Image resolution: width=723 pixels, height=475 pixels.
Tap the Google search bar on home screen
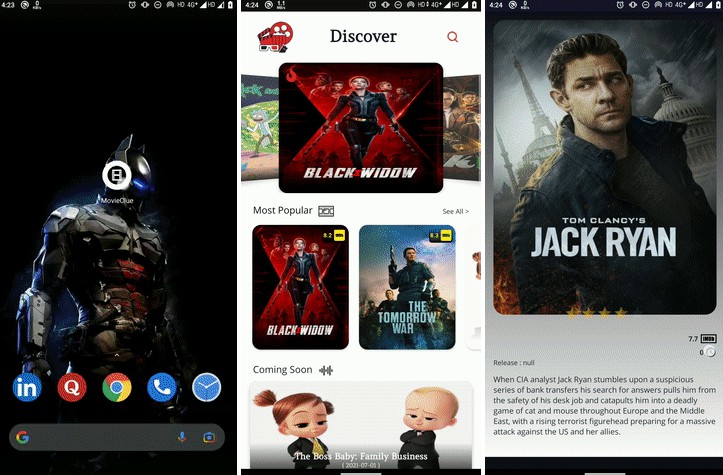(x=117, y=437)
